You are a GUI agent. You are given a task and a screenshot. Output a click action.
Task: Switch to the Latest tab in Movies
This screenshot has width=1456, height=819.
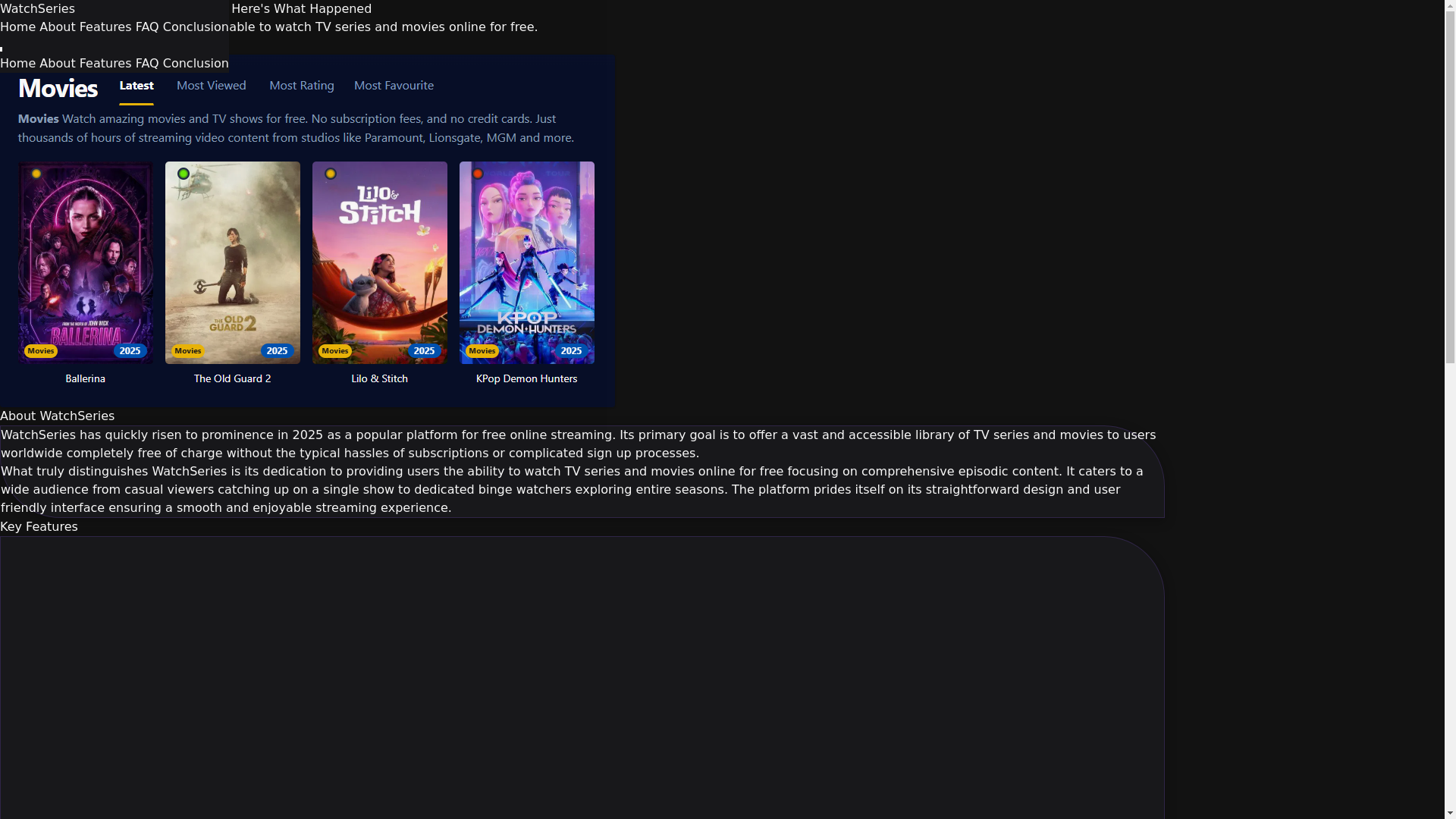point(136,86)
